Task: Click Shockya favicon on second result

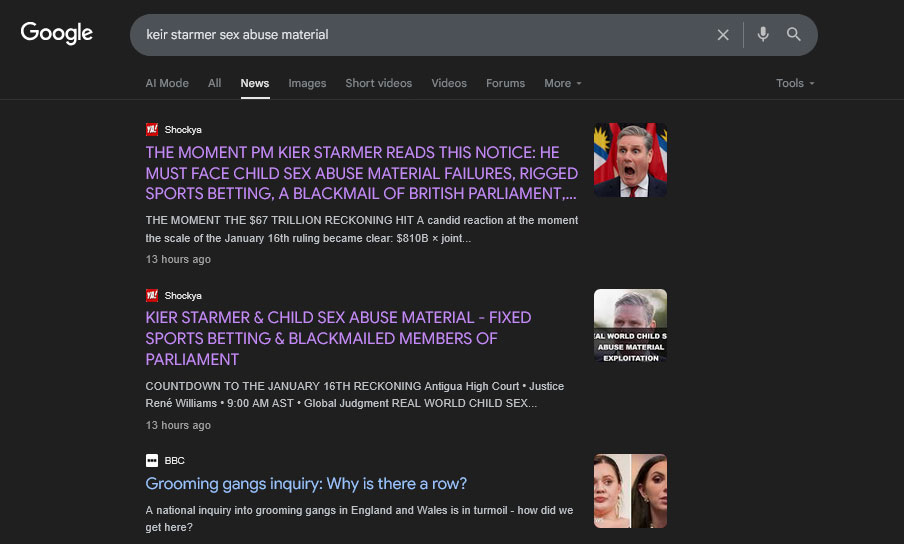Action: pos(152,296)
